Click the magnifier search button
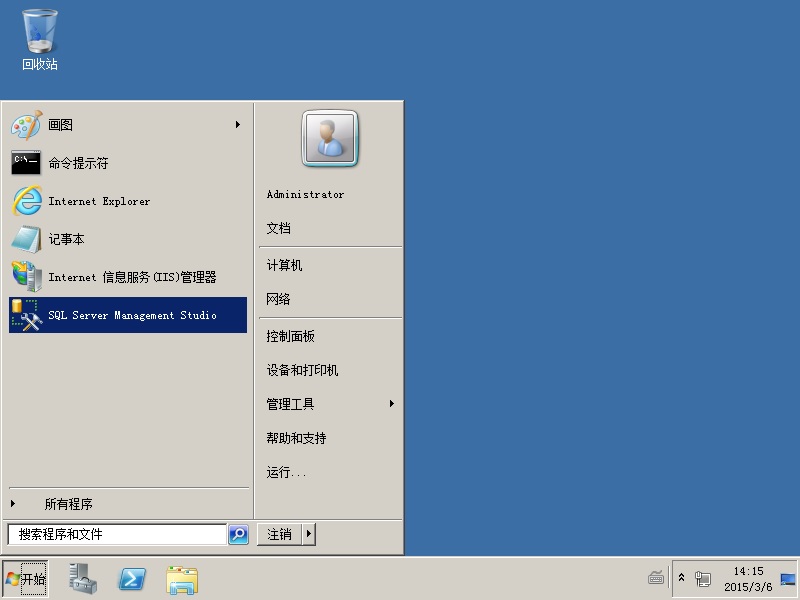 (238, 535)
